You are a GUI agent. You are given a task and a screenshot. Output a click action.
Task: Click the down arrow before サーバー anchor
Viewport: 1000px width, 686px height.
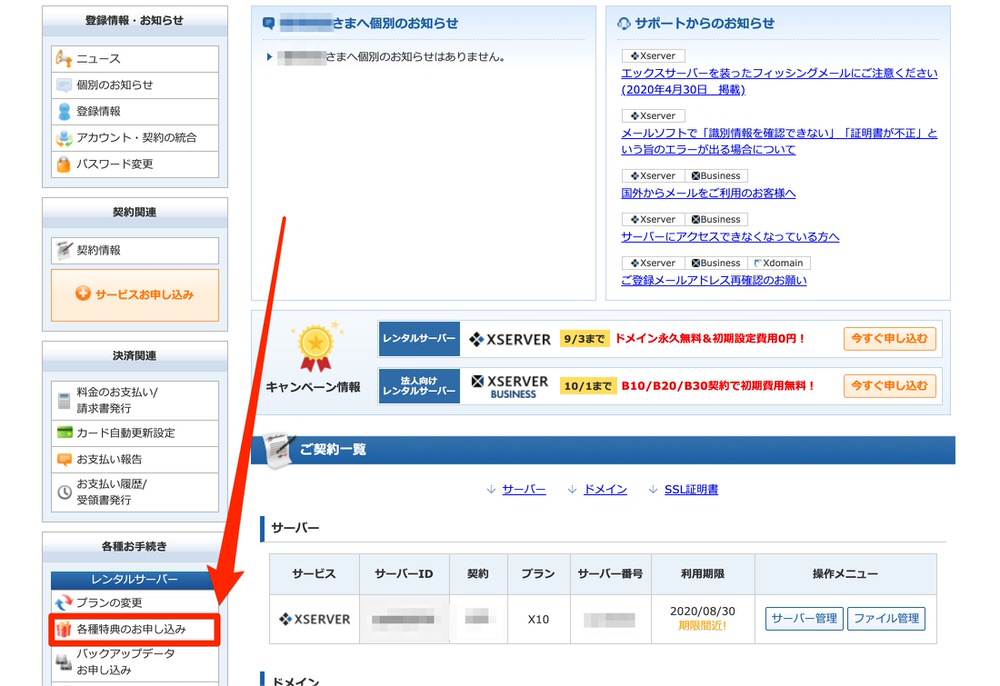(x=491, y=489)
